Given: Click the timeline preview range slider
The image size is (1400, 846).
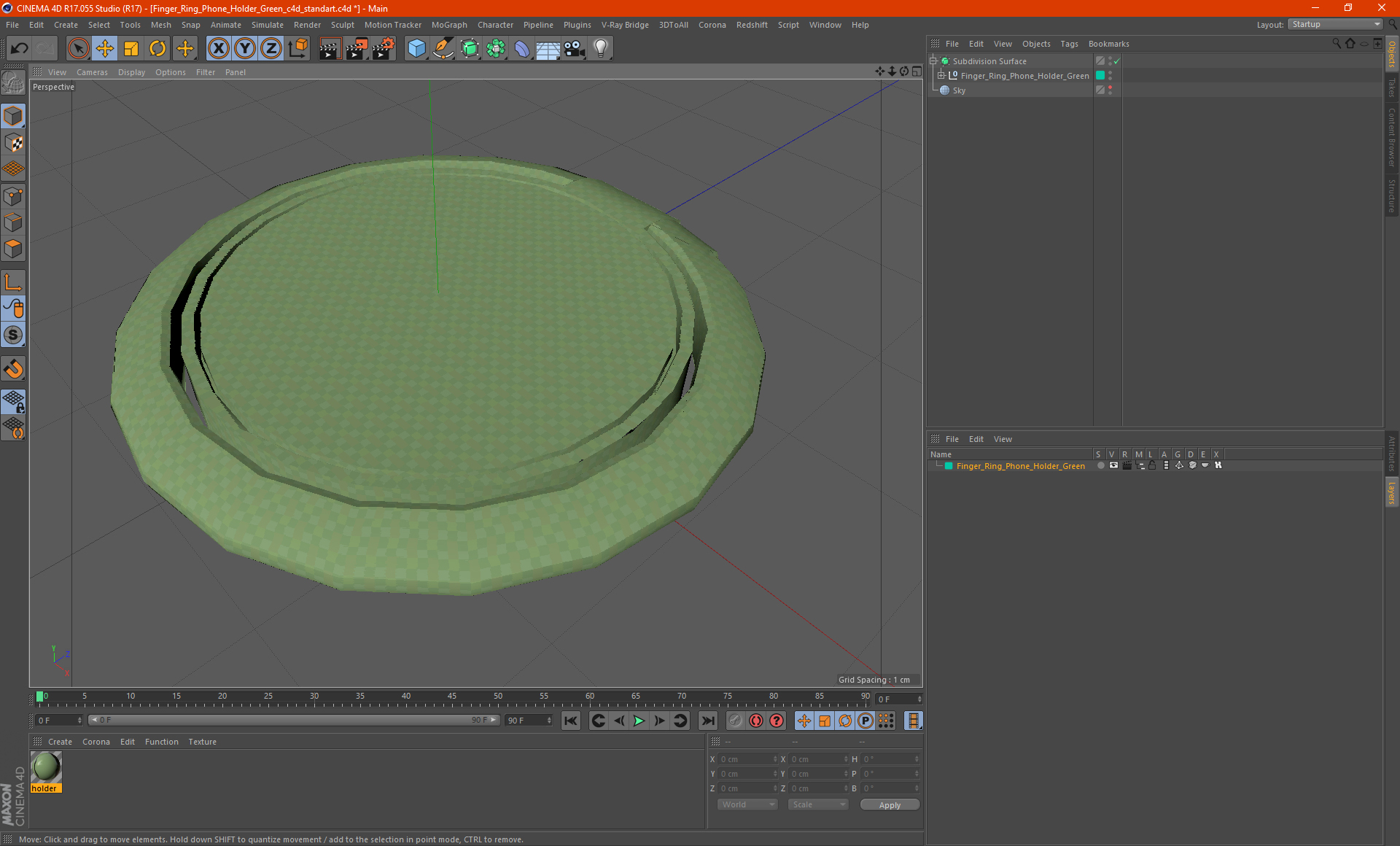Looking at the screenshot, I should click(293, 720).
